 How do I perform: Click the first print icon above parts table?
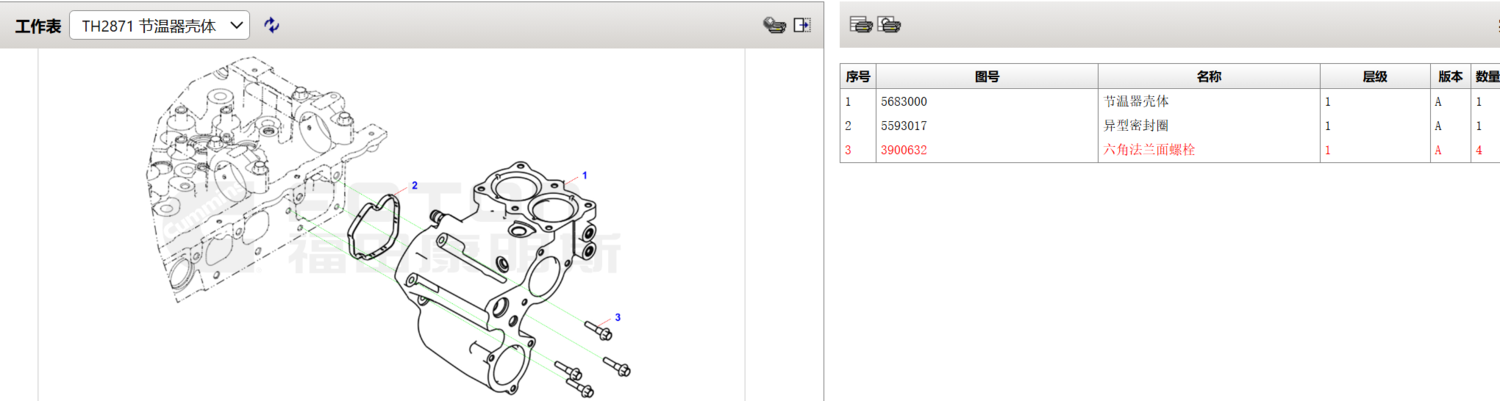point(861,25)
